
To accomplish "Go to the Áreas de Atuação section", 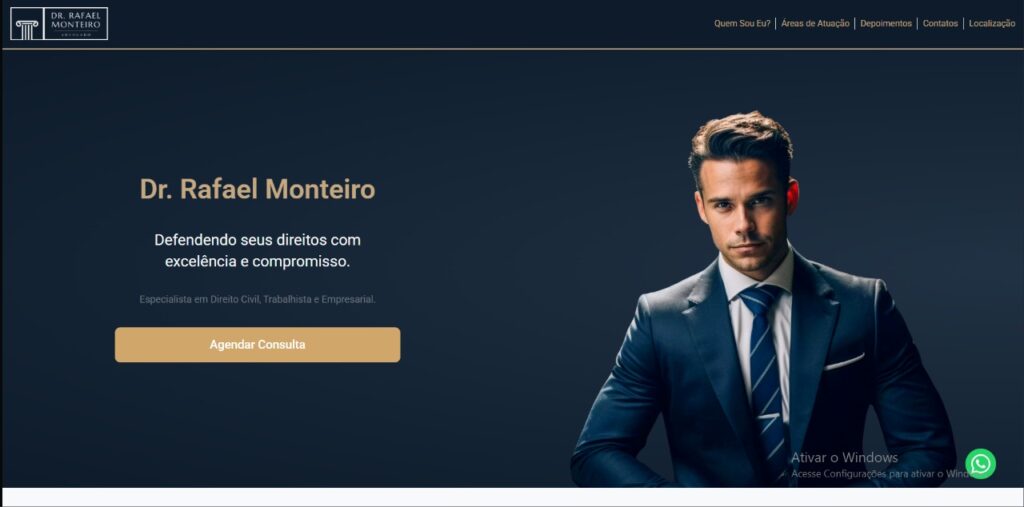I will [x=815, y=24].
